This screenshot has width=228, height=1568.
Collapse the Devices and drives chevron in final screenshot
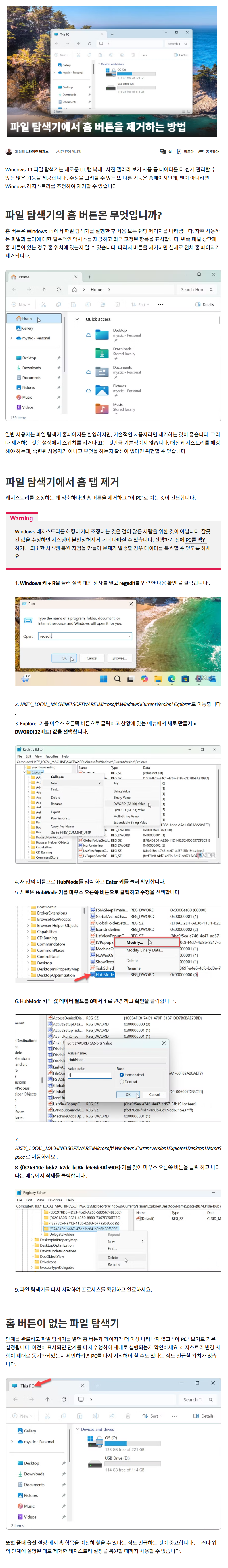[78, 1429]
